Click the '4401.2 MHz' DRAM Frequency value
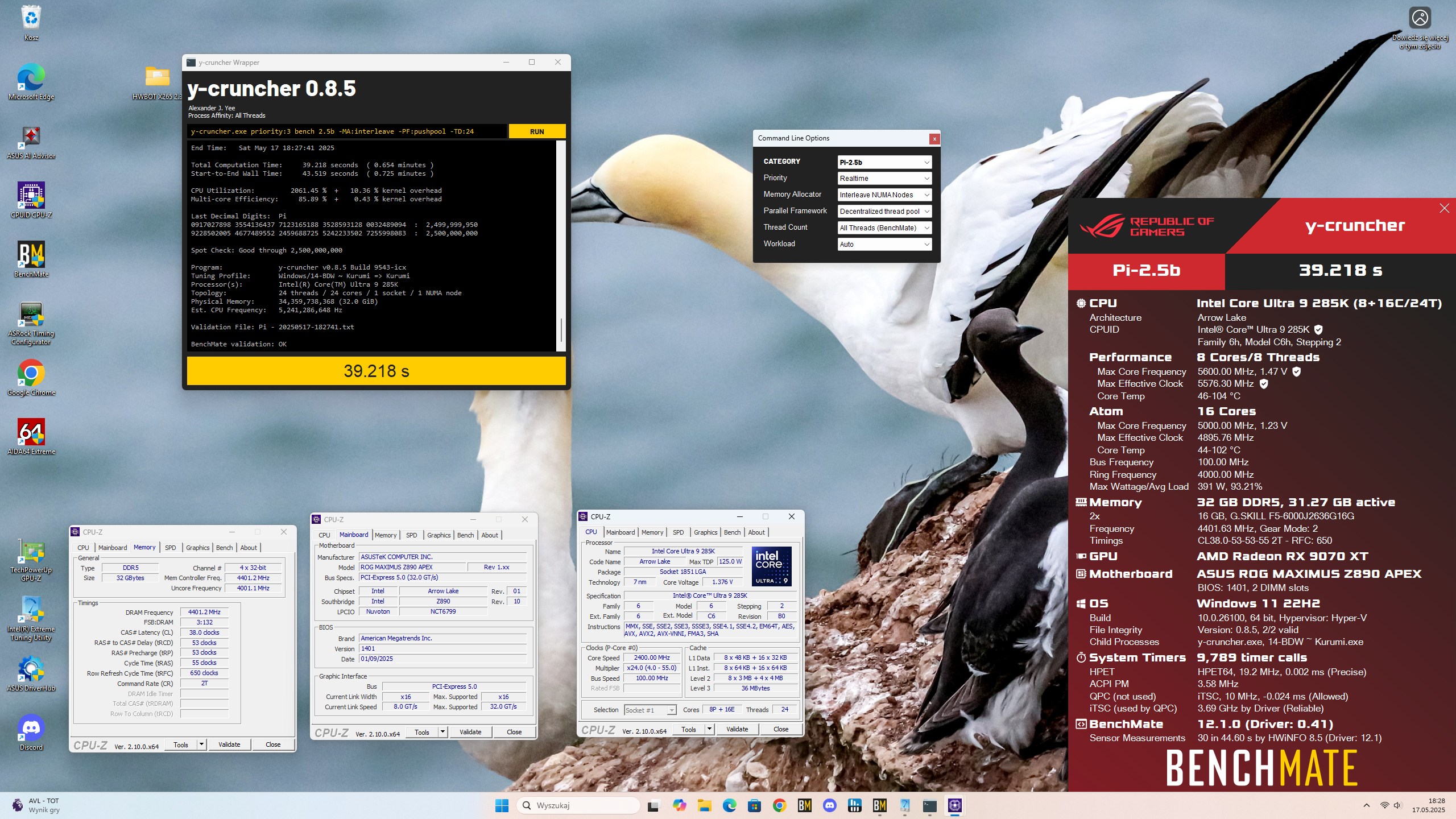1456x819 pixels. (x=204, y=612)
